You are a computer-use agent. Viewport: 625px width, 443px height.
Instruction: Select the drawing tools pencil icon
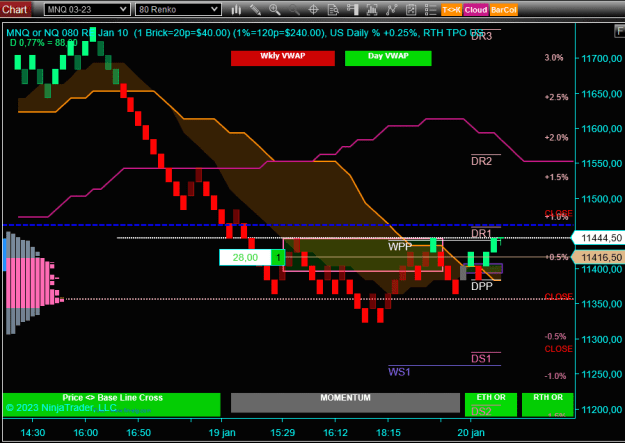256,10
